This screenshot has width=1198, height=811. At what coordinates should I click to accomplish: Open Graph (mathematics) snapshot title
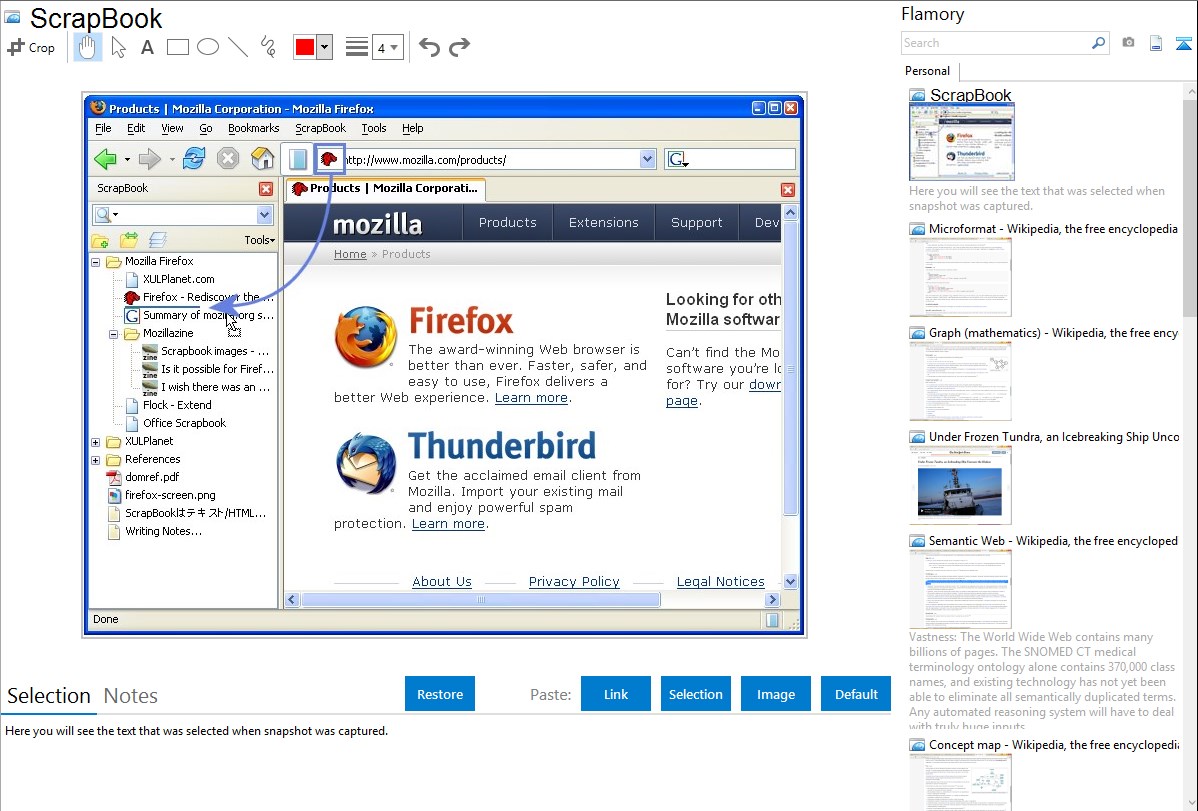1053,333
